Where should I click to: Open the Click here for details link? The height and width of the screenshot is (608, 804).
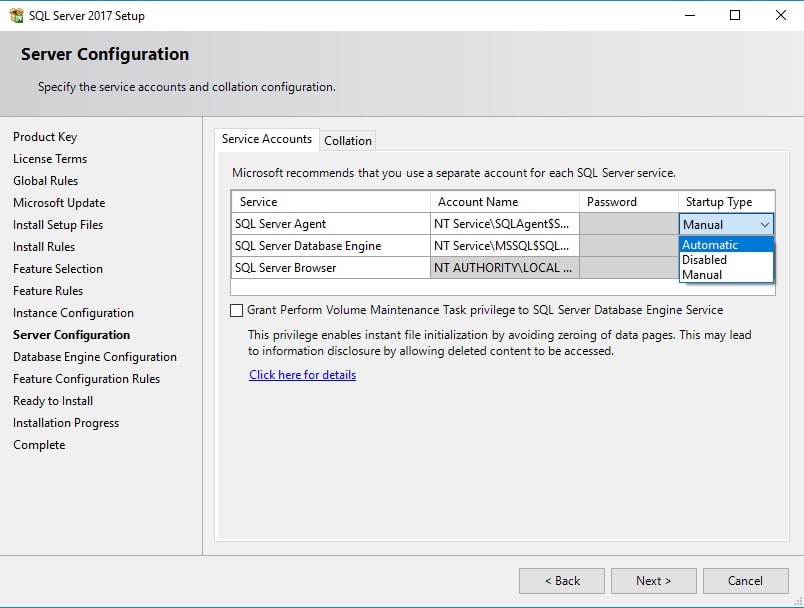[x=302, y=375]
